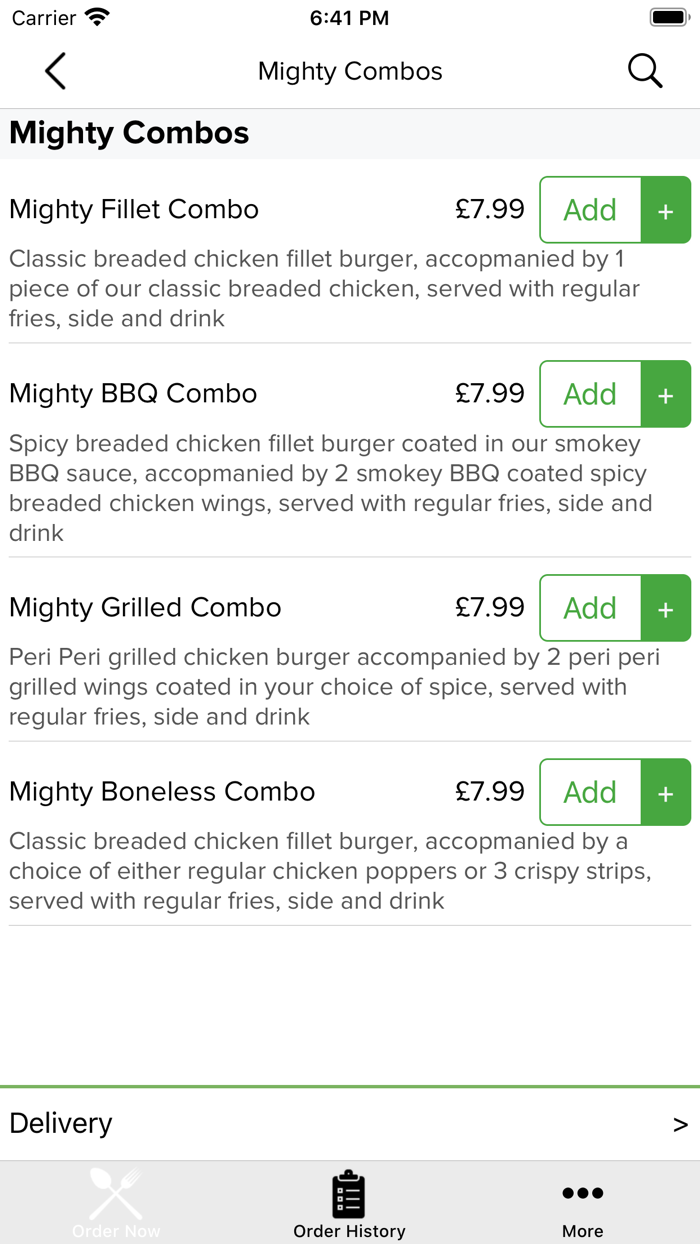Switch to the Order History tab

click(349, 1202)
